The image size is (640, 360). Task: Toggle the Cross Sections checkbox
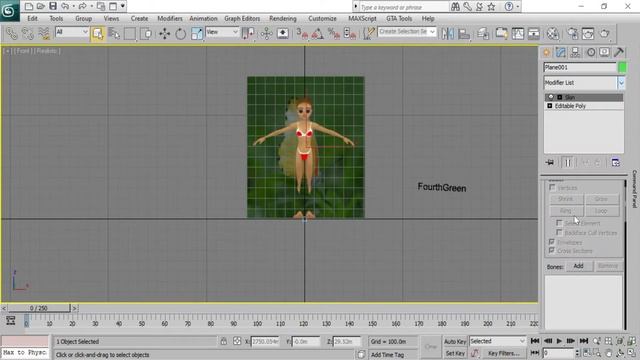click(x=552, y=251)
